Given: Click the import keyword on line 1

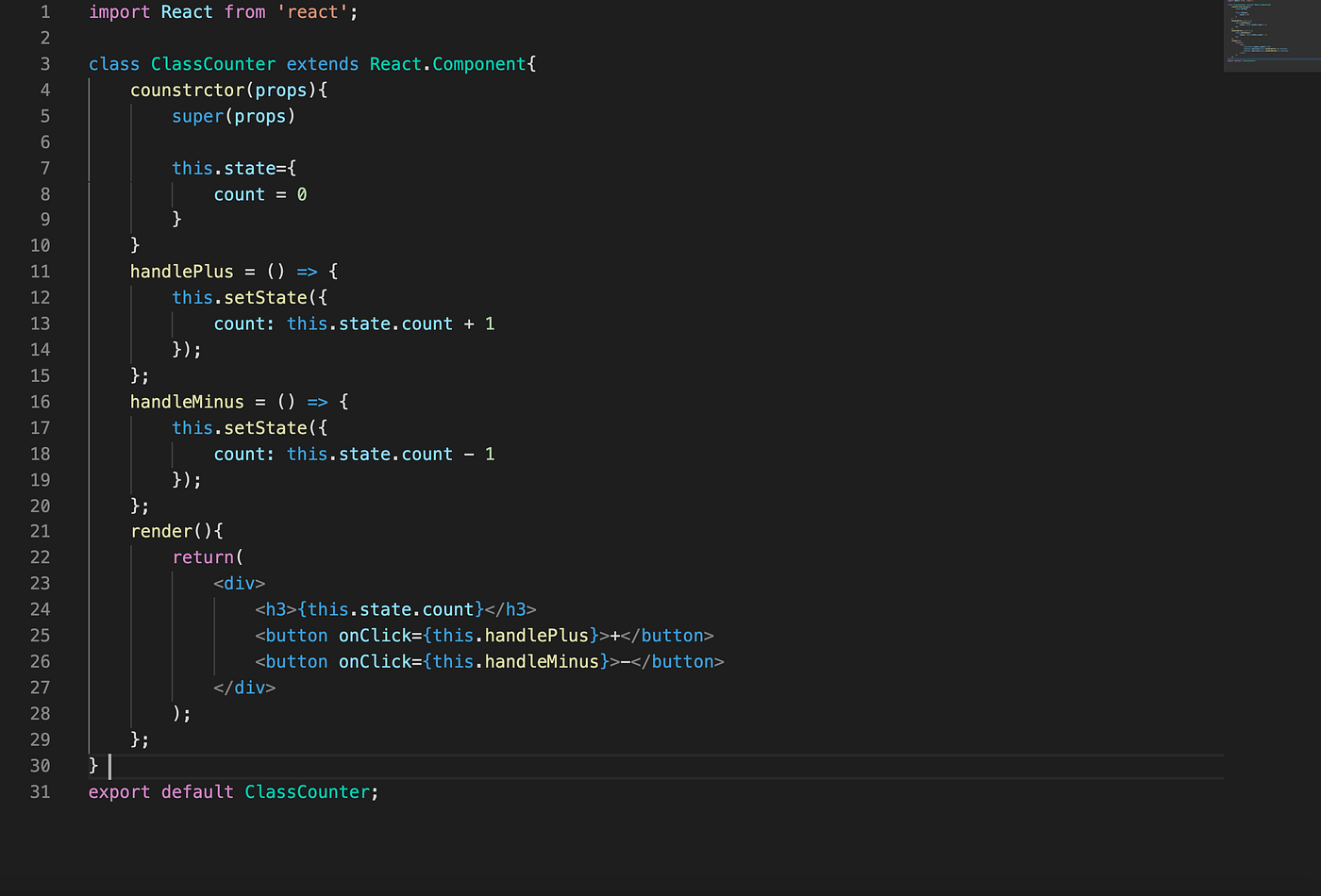Looking at the screenshot, I should [119, 11].
